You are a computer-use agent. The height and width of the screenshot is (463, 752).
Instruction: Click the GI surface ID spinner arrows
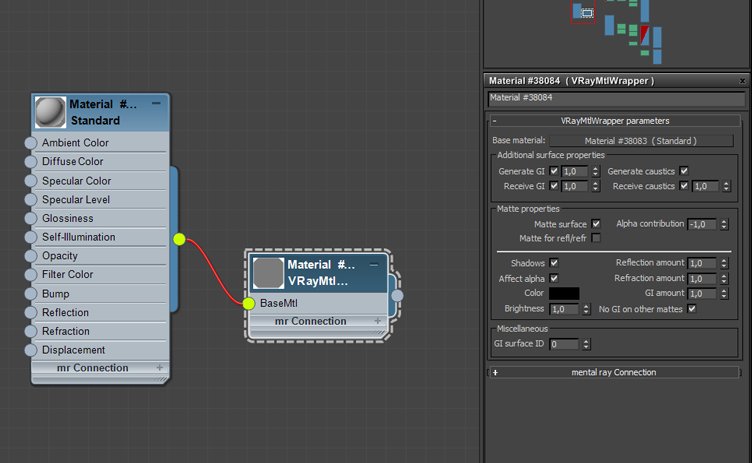[x=586, y=344]
